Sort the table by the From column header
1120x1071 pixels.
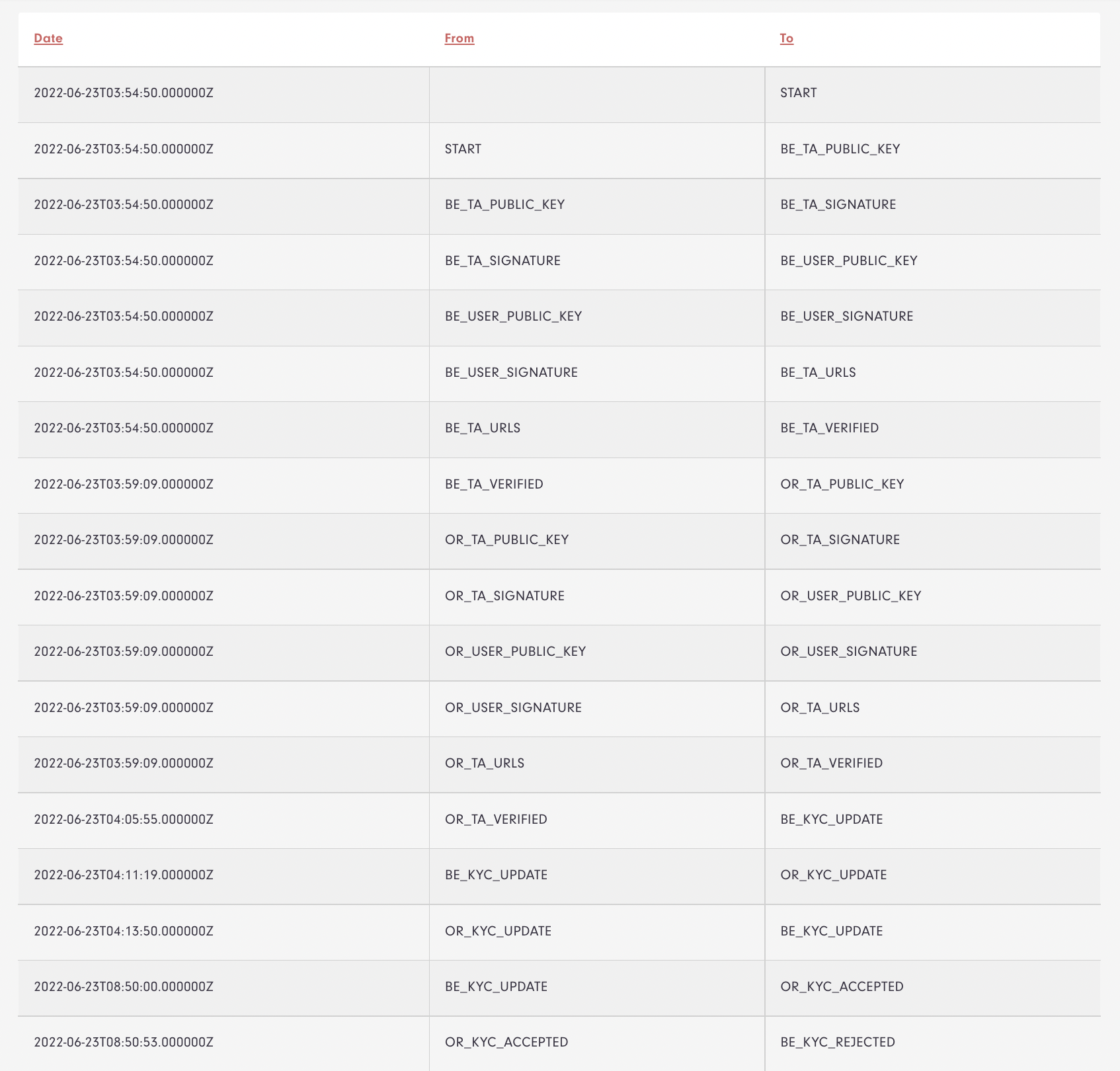[460, 38]
